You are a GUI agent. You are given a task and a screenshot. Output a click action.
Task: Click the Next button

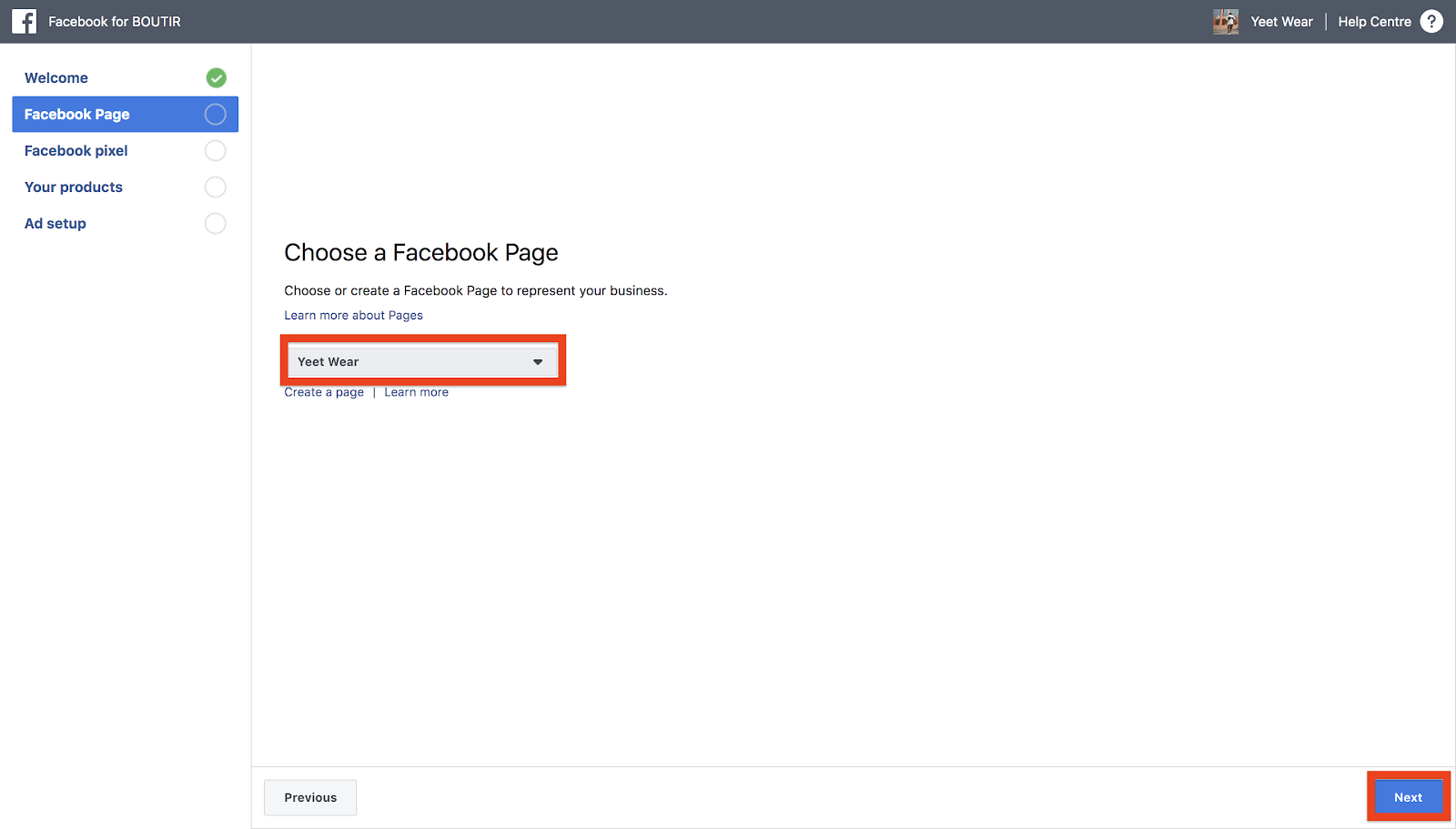1408,797
